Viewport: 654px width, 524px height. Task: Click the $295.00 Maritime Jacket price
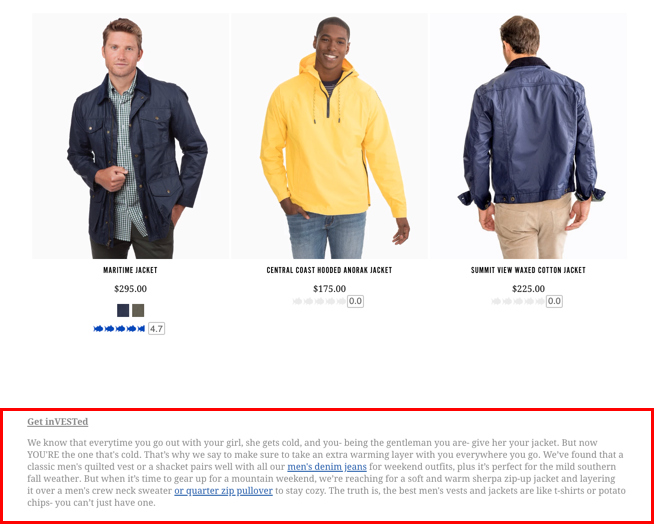(x=130, y=289)
